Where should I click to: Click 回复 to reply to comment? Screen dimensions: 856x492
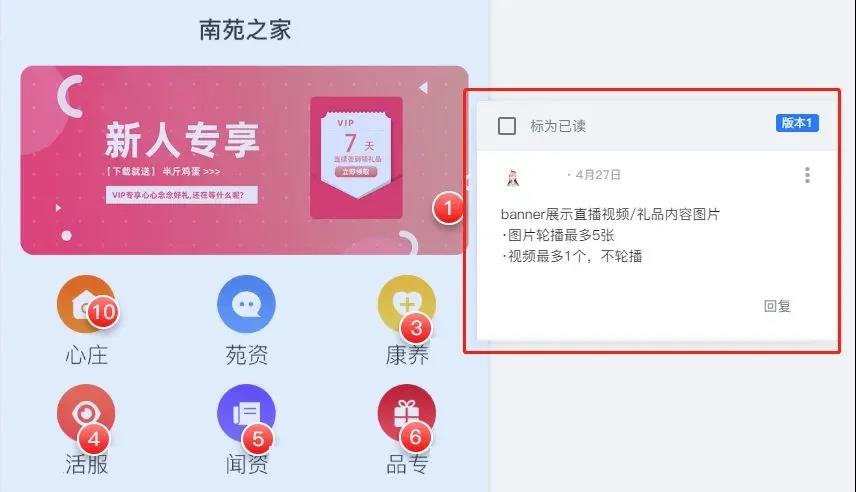pyautogui.click(x=777, y=306)
